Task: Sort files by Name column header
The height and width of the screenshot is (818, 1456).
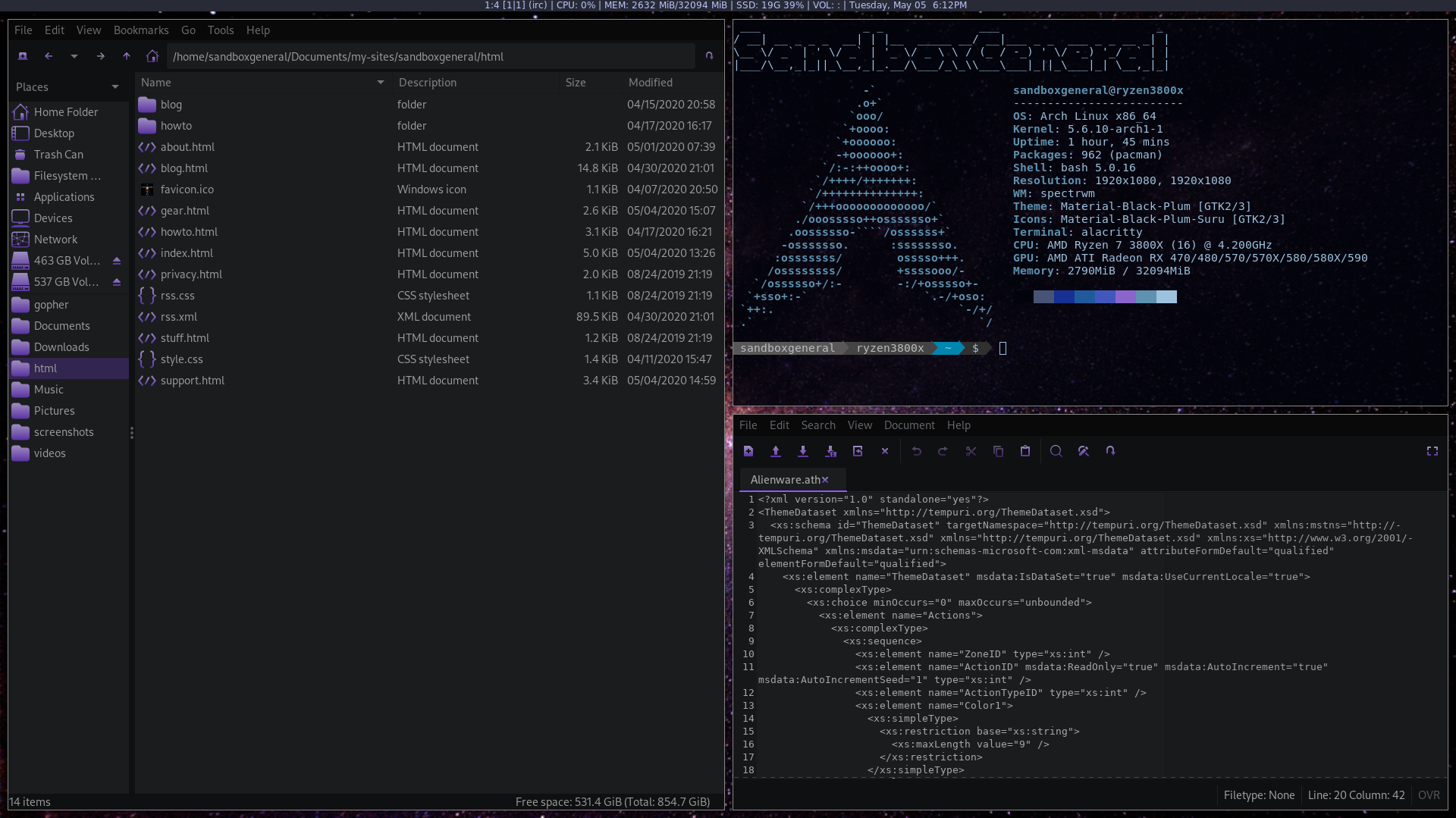Action: click(262, 83)
